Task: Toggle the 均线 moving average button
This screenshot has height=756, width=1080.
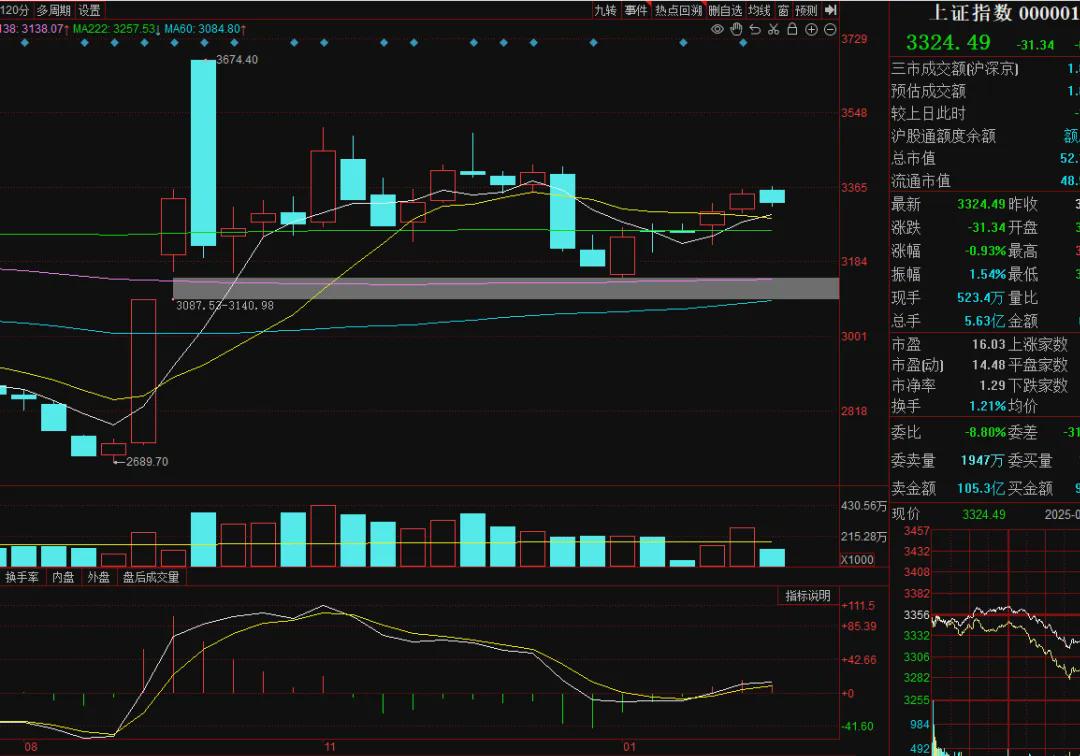Action: point(759,10)
